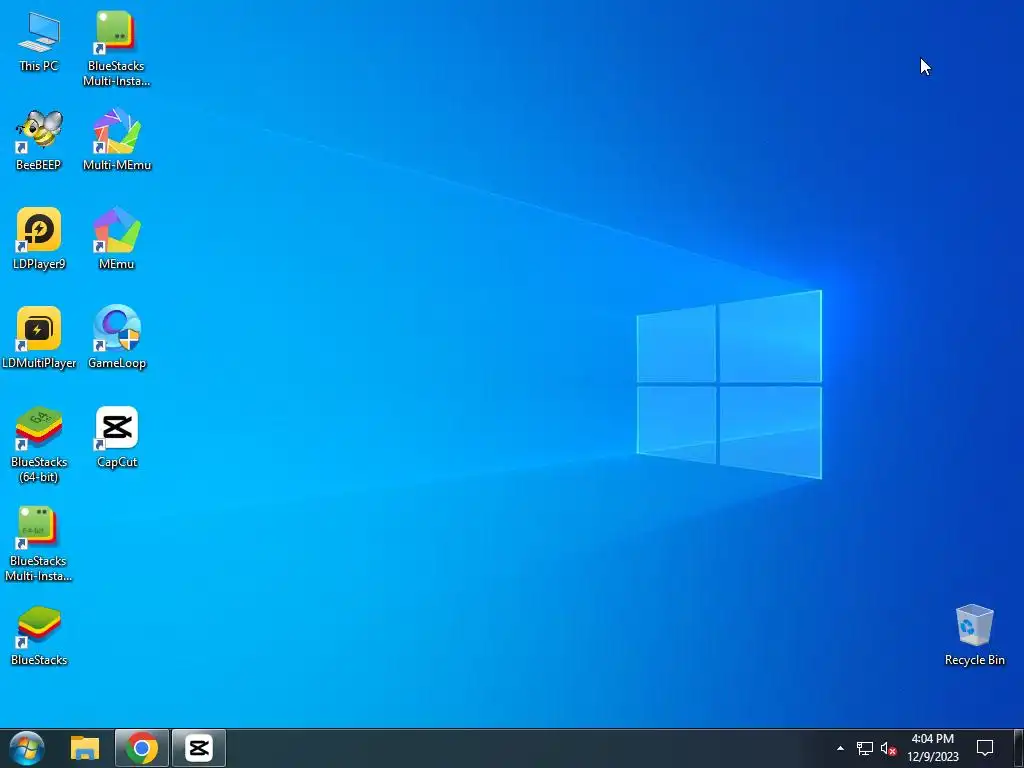Select the BeeBEEP desktop shortcut

[39, 140]
